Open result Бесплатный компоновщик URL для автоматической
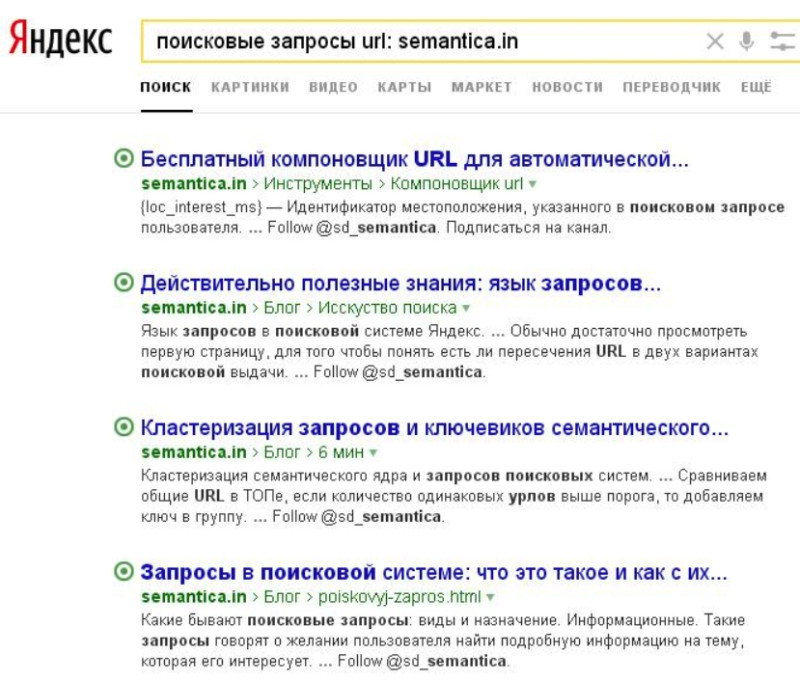The height and width of the screenshot is (681, 800). (414, 159)
